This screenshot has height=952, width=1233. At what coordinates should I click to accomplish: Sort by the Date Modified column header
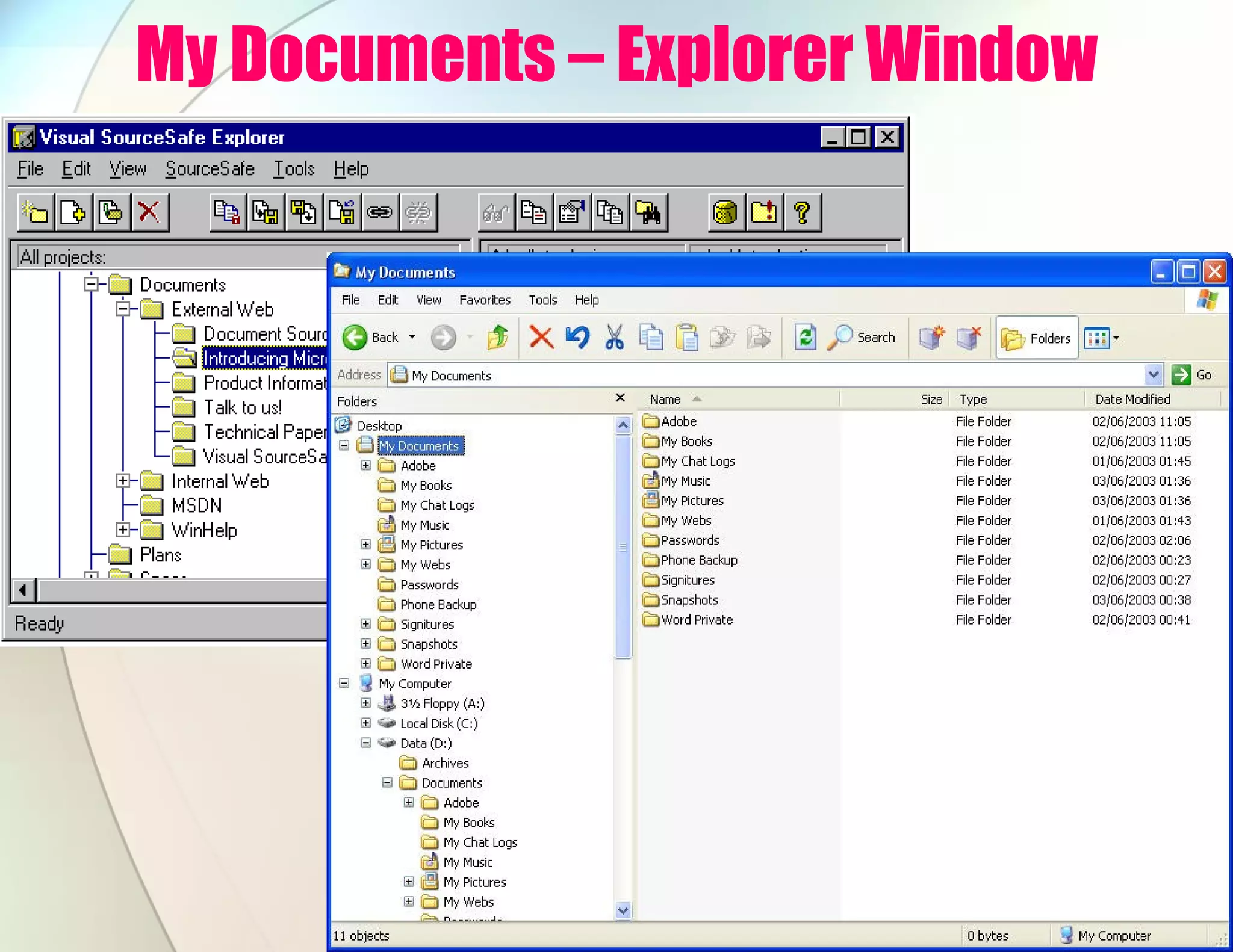point(1153,399)
